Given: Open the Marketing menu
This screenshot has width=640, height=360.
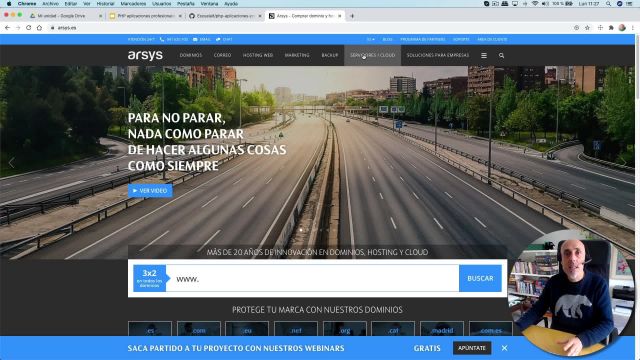Looking at the screenshot, I should coord(297,55).
